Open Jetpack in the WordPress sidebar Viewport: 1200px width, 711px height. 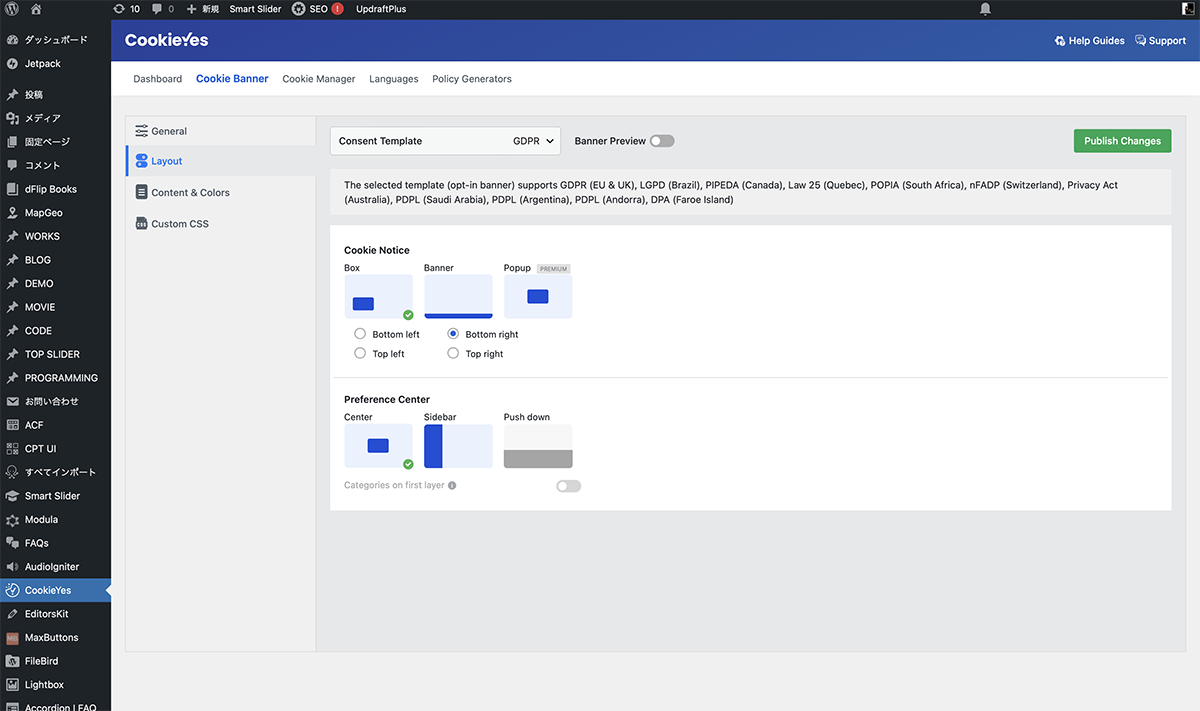click(x=42, y=64)
